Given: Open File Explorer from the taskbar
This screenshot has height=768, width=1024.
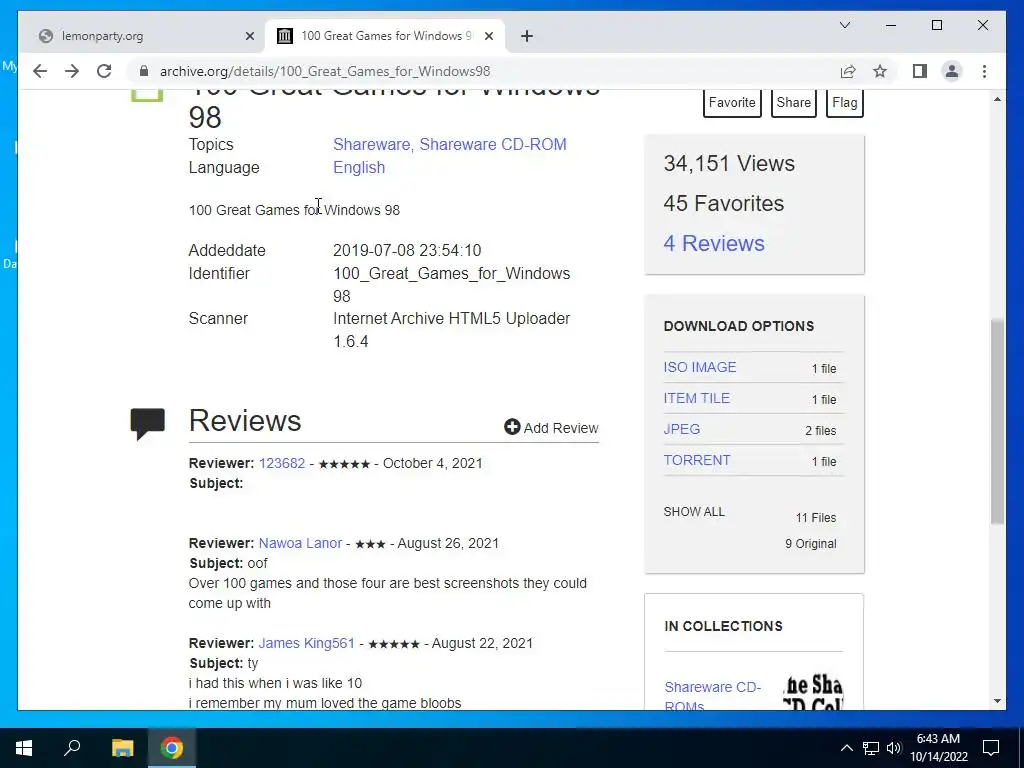Looking at the screenshot, I should [122, 748].
